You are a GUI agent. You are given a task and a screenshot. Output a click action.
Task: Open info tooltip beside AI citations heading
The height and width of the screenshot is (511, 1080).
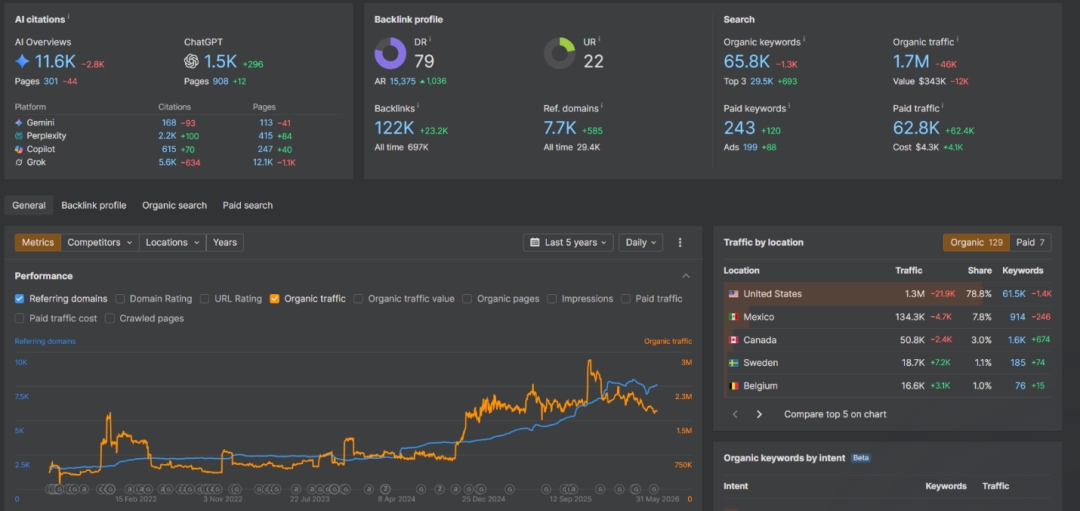click(69, 17)
